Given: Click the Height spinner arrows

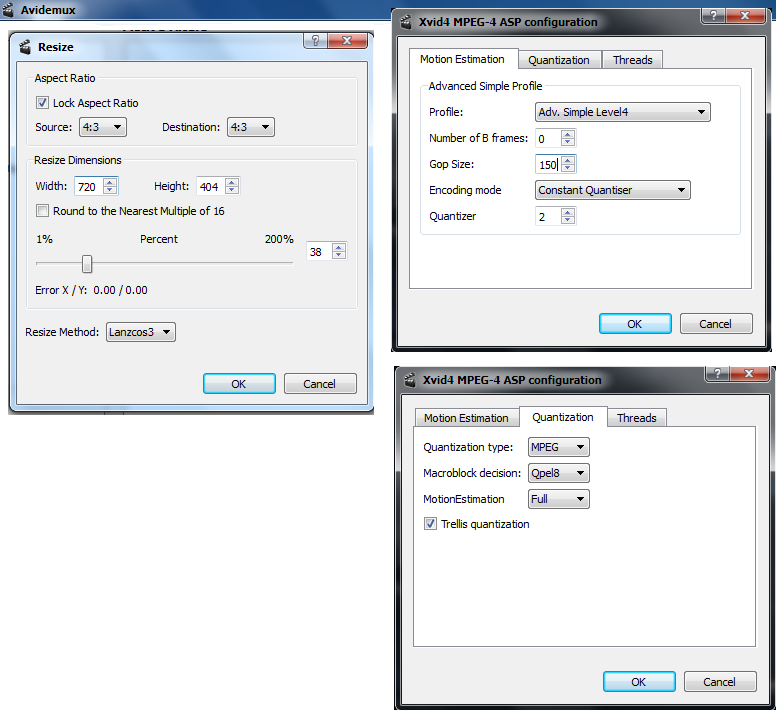Looking at the screenshot, I should tap(232, 187).
